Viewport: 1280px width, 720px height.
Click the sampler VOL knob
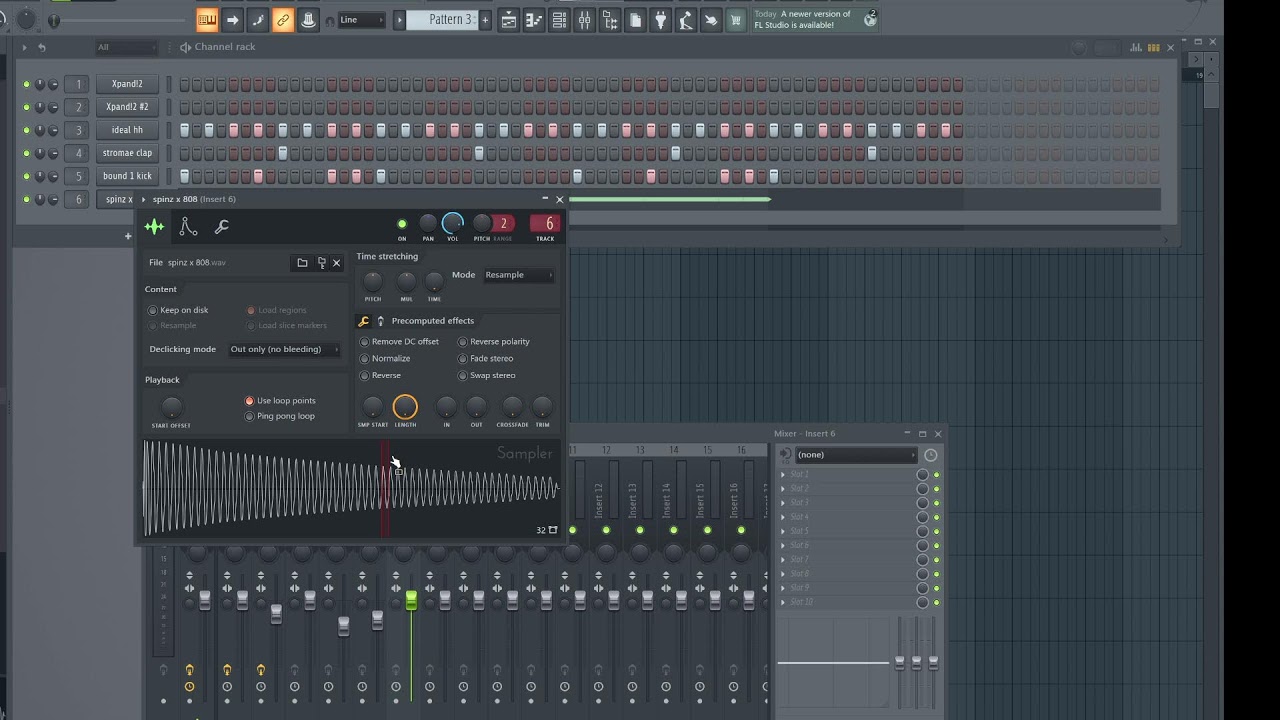(453, 224)
